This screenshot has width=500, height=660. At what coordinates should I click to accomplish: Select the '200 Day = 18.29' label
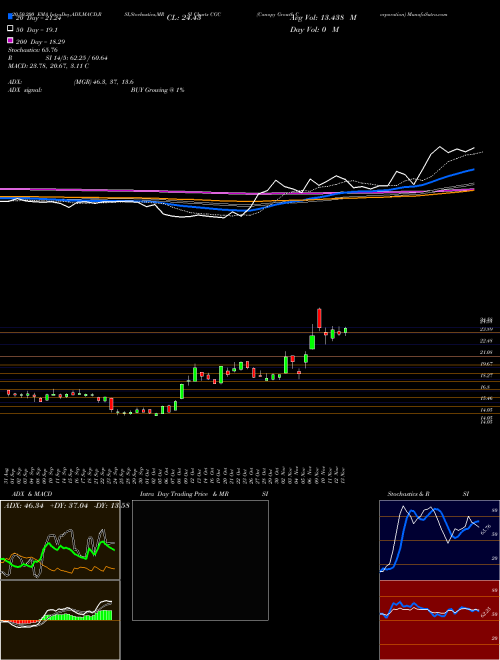(x=41, y=42)
